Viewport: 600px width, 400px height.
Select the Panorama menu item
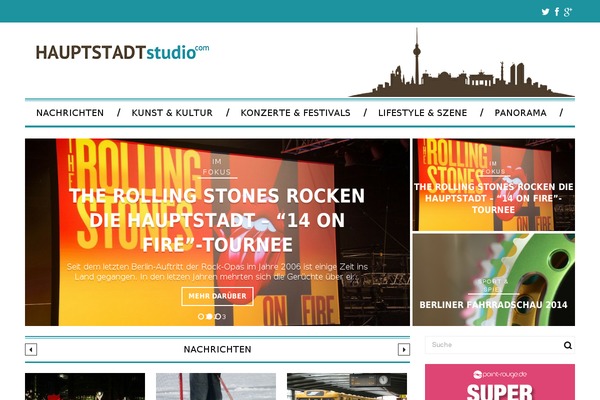(x=520, y=113)
